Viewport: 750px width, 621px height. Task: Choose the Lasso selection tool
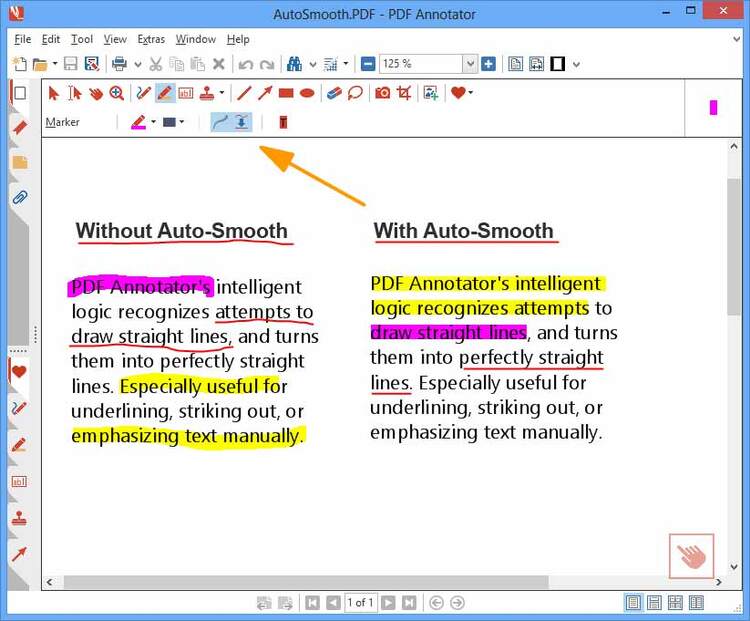355,93
